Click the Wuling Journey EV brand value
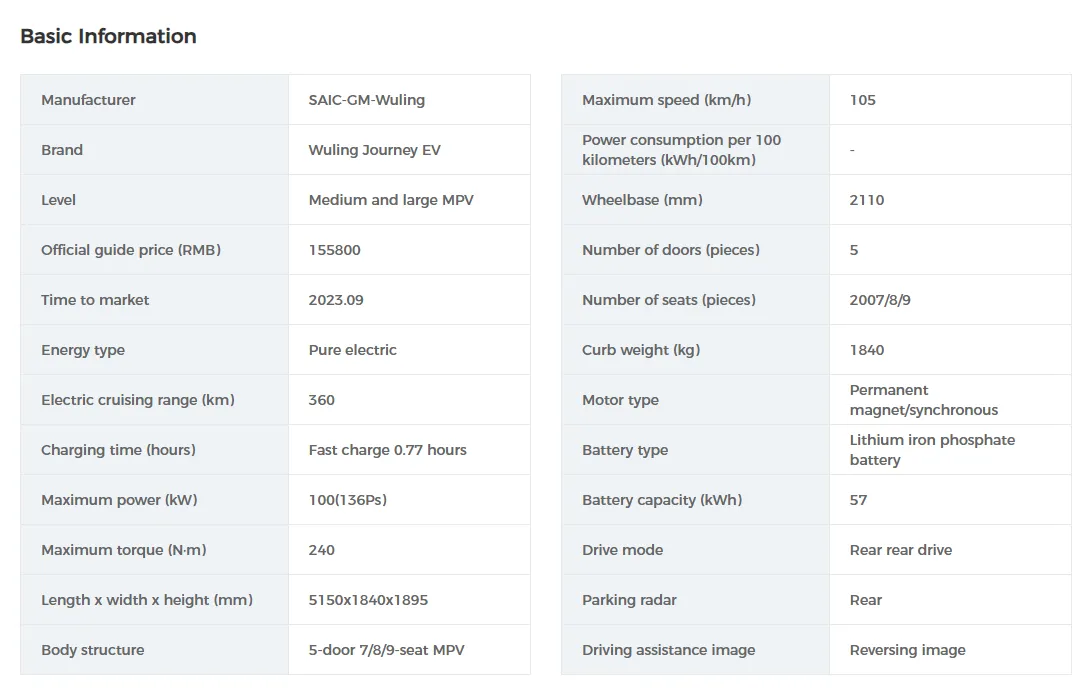Image resolution: width=1091 pixels, height=698 pixels. click(374, 150)
